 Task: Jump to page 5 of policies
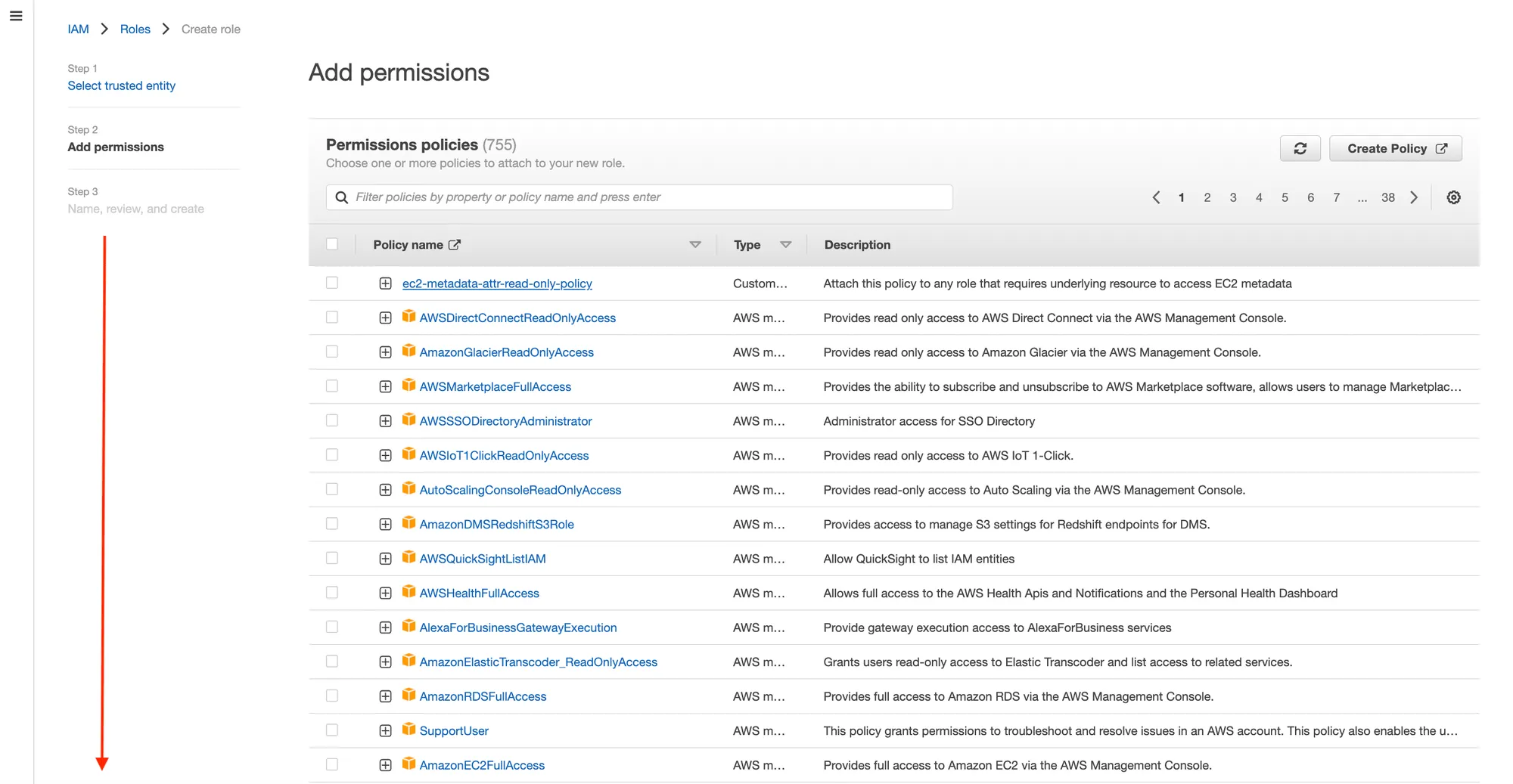[x=1285, y=197]
